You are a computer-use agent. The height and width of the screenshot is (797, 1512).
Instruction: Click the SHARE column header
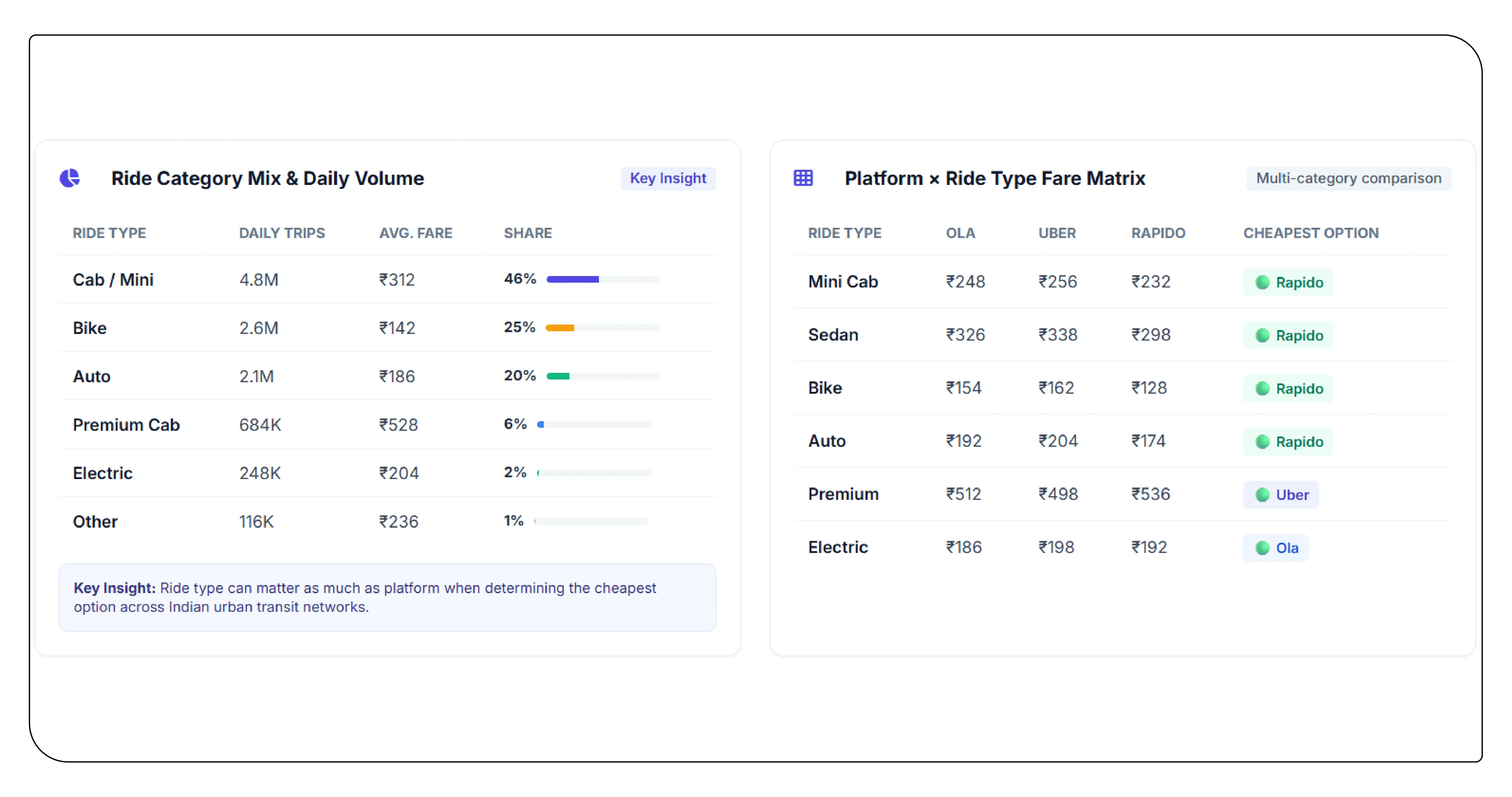[528, 233]
